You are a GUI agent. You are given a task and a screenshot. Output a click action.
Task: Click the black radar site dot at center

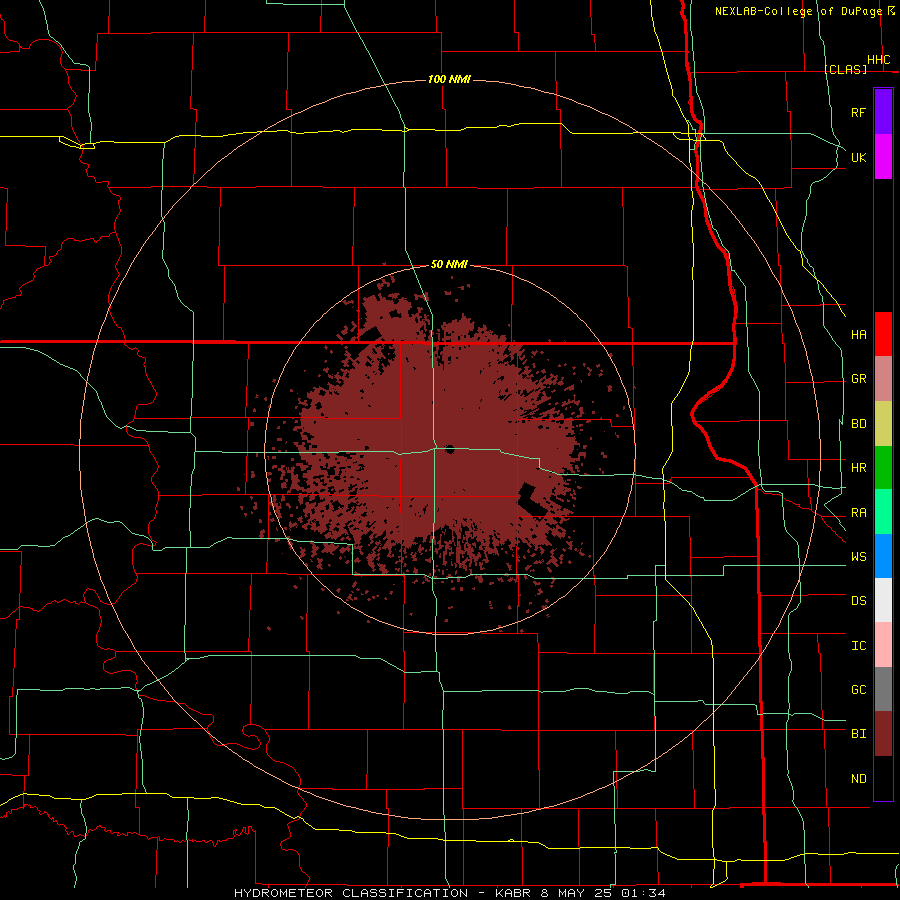pyautogui.click(x=449, y=449)
